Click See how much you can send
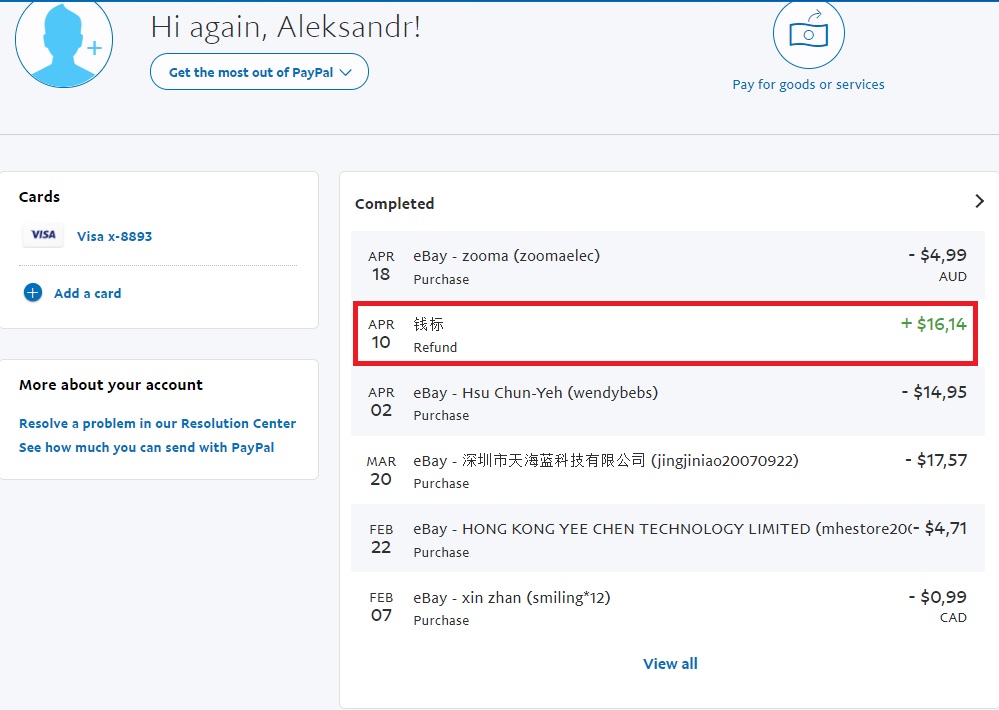 click(146, 448)
